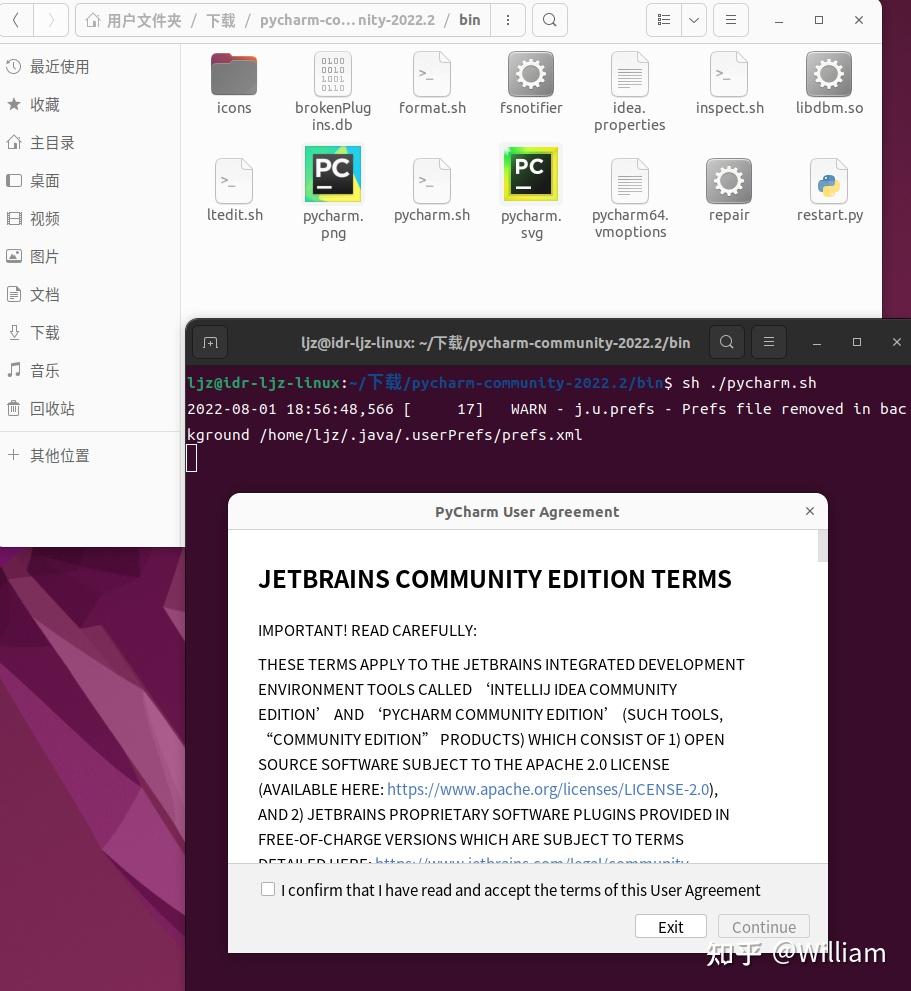The height and width of the screenshot is (991, 911).
Task: Go forward in the file manager
Action: (x=51, y=20)
